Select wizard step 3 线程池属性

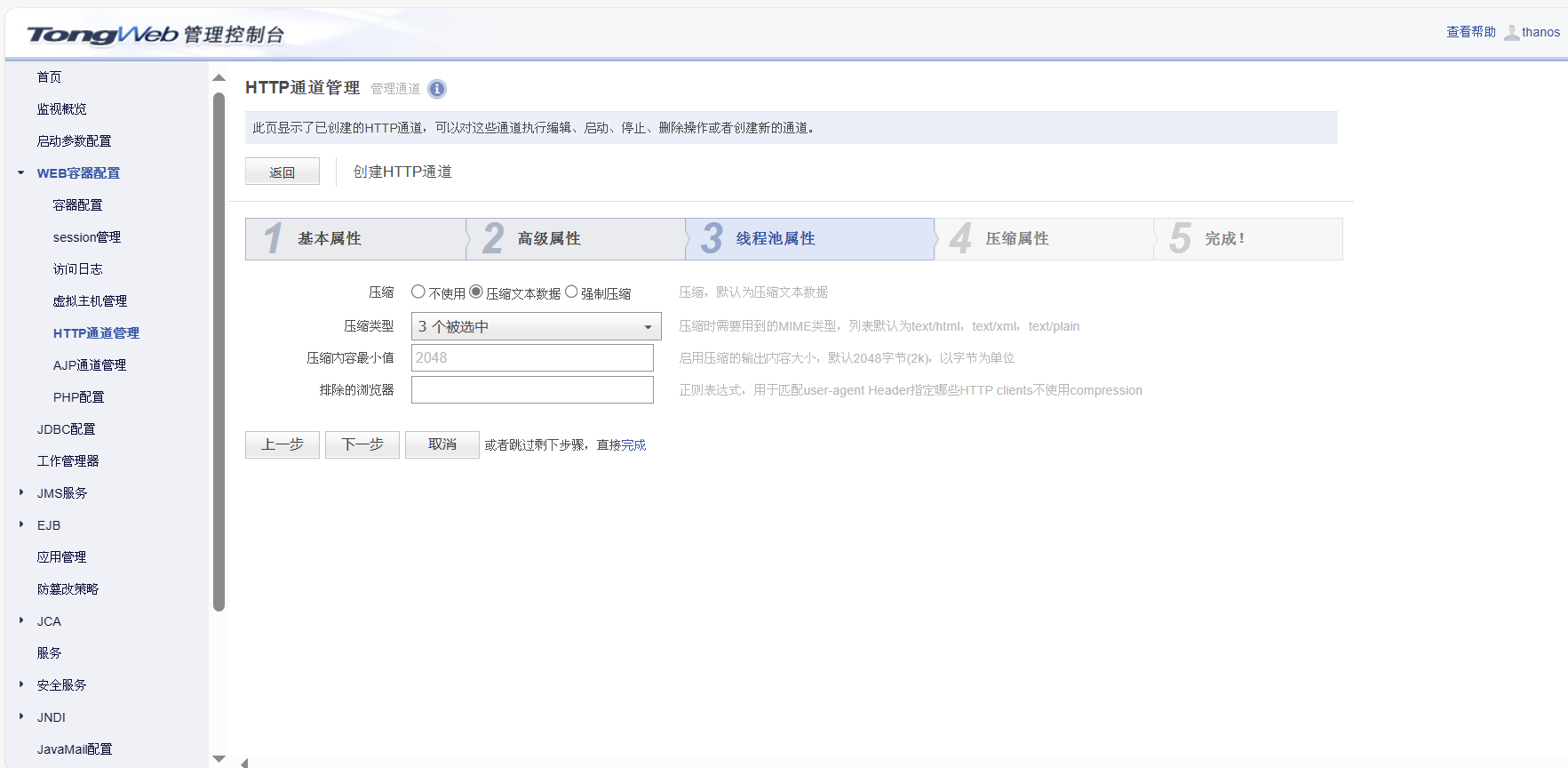click(x=809, y=239)
